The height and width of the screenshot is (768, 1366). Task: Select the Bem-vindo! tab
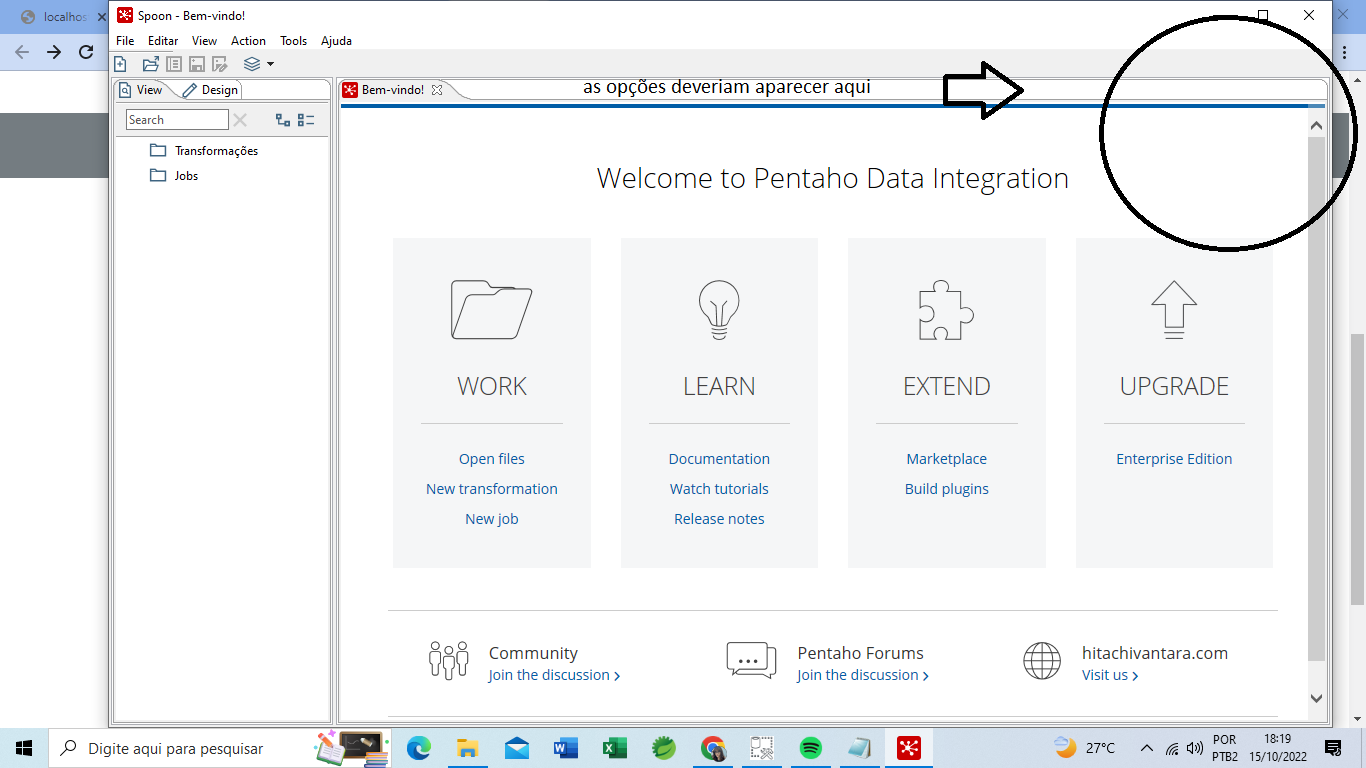(x=392, y=90)
